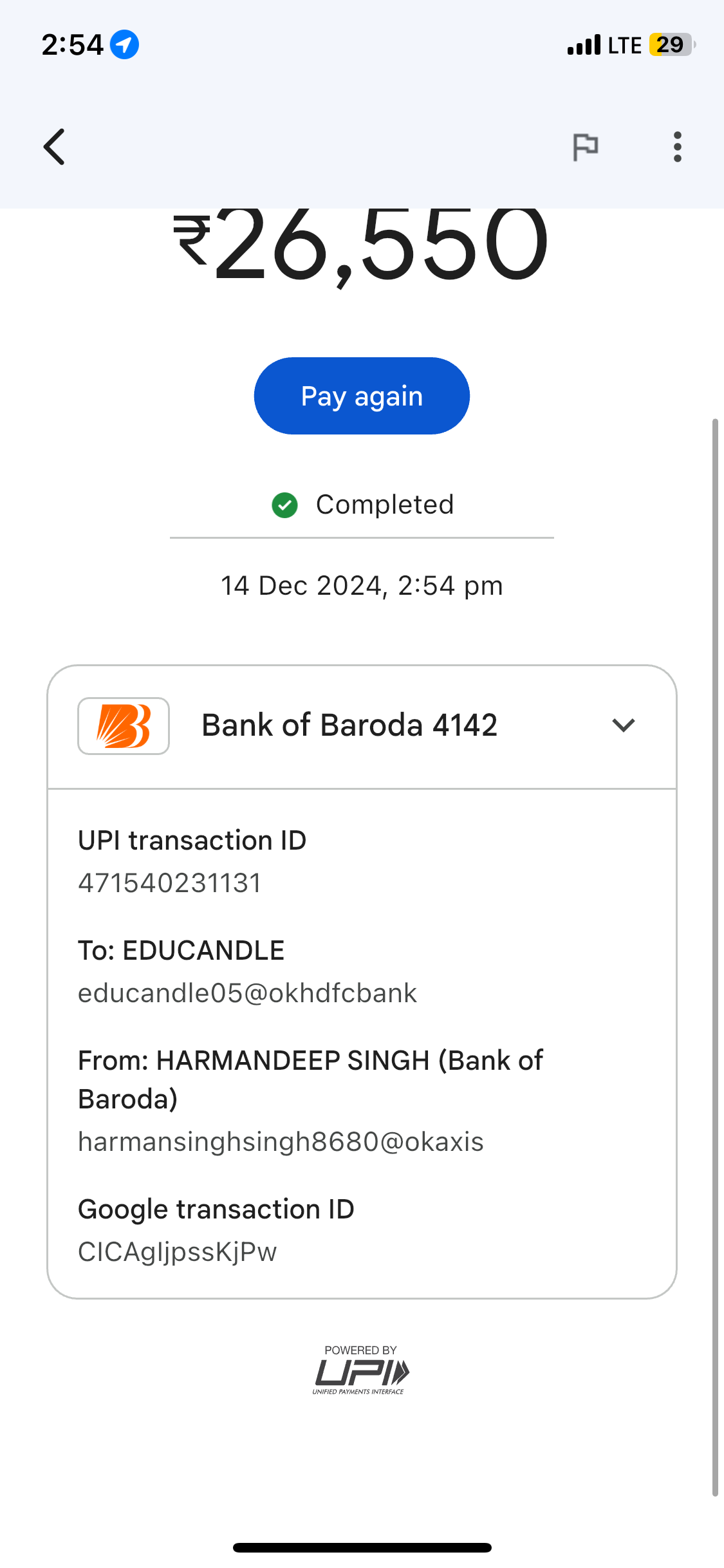Viewport: 724px width, 1568px height.
Task: Tap the Bank of Baroda 4142 label
Action: tap(349, 725)
